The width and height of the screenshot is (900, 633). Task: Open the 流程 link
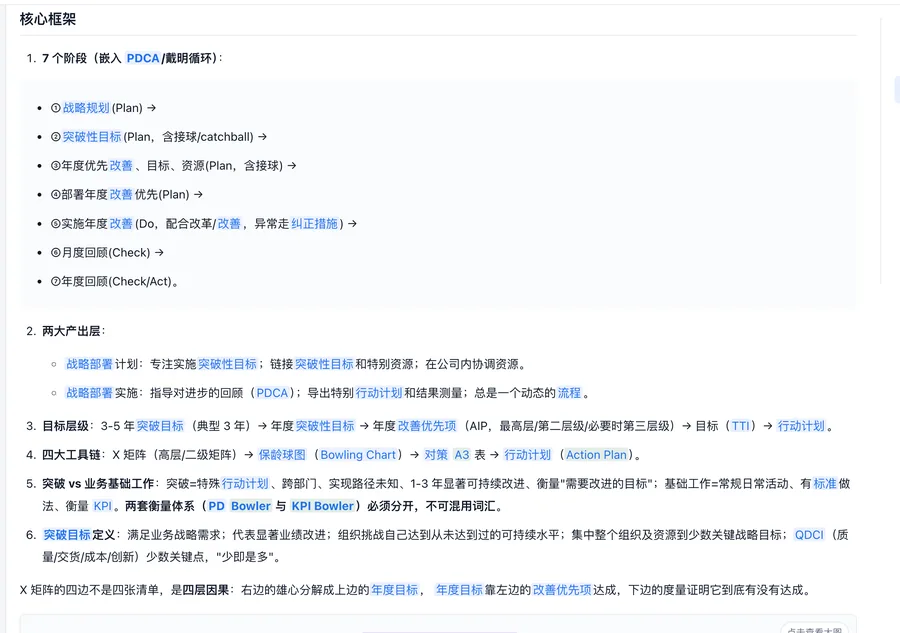pyautogui.click(x=569, y=393)
